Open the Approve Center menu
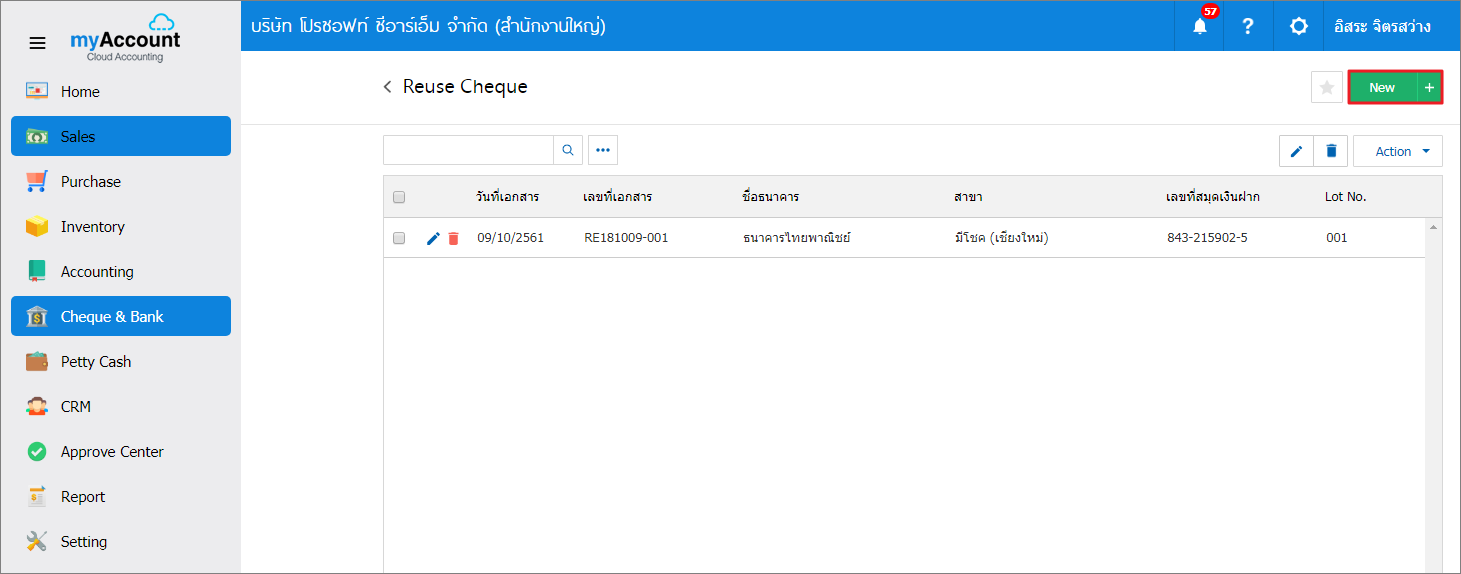The width and height of the screenshot is (1461, 574). tap(121, 451)
